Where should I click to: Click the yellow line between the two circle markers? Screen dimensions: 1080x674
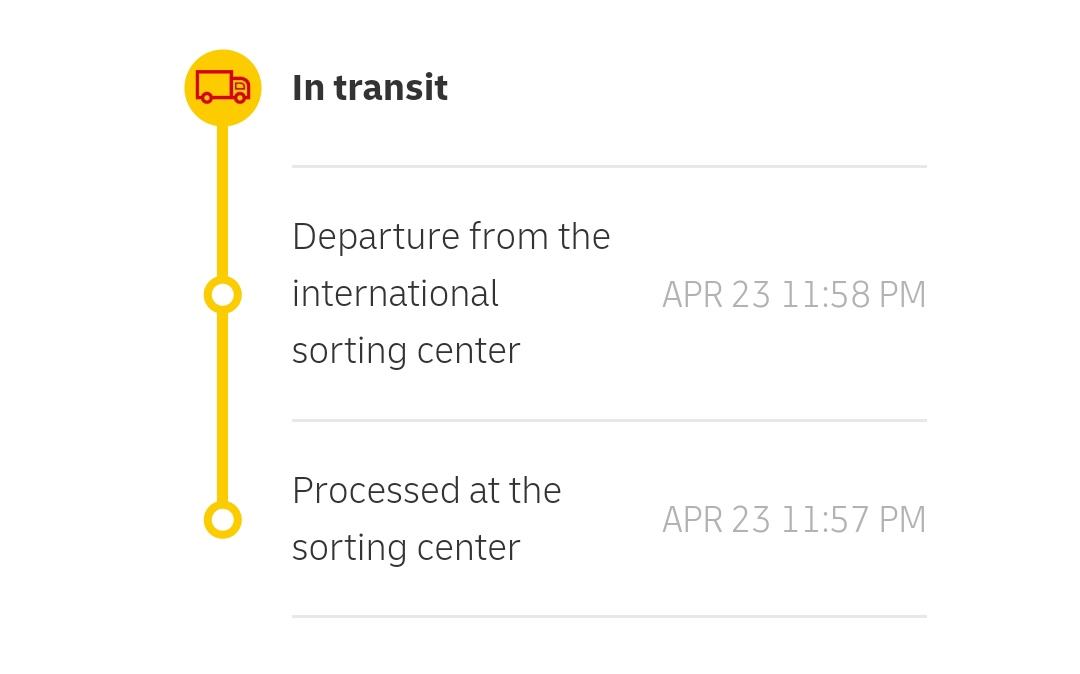pyautogui.click(x=223, y=408)
